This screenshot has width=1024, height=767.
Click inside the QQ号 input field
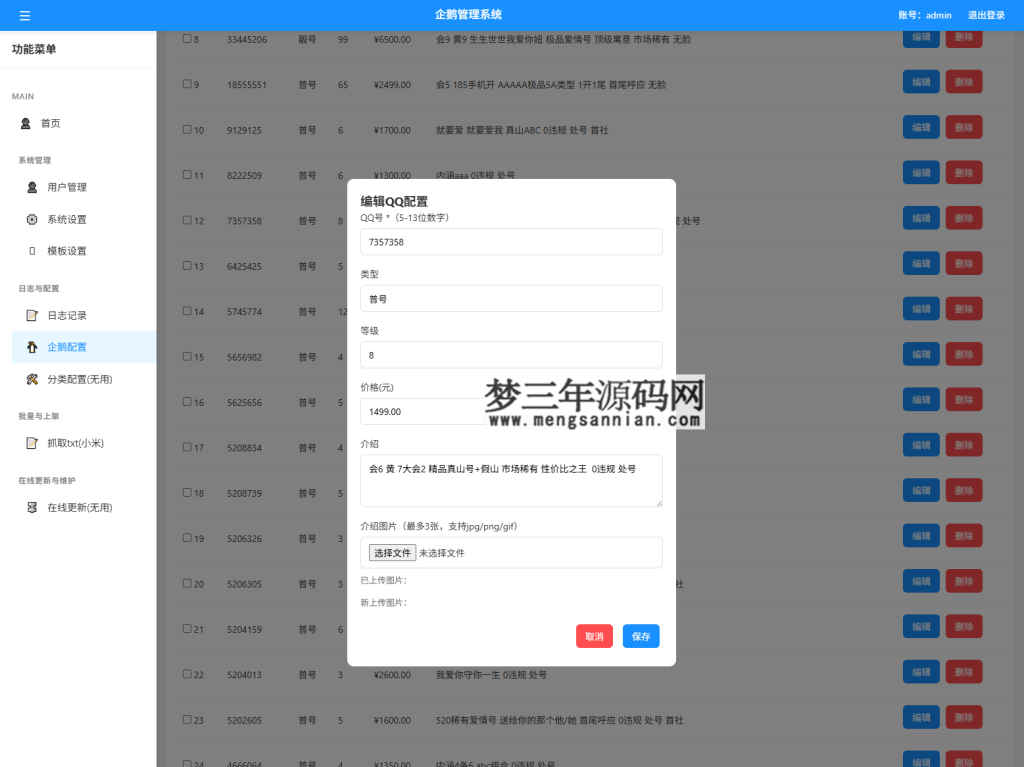511,241
